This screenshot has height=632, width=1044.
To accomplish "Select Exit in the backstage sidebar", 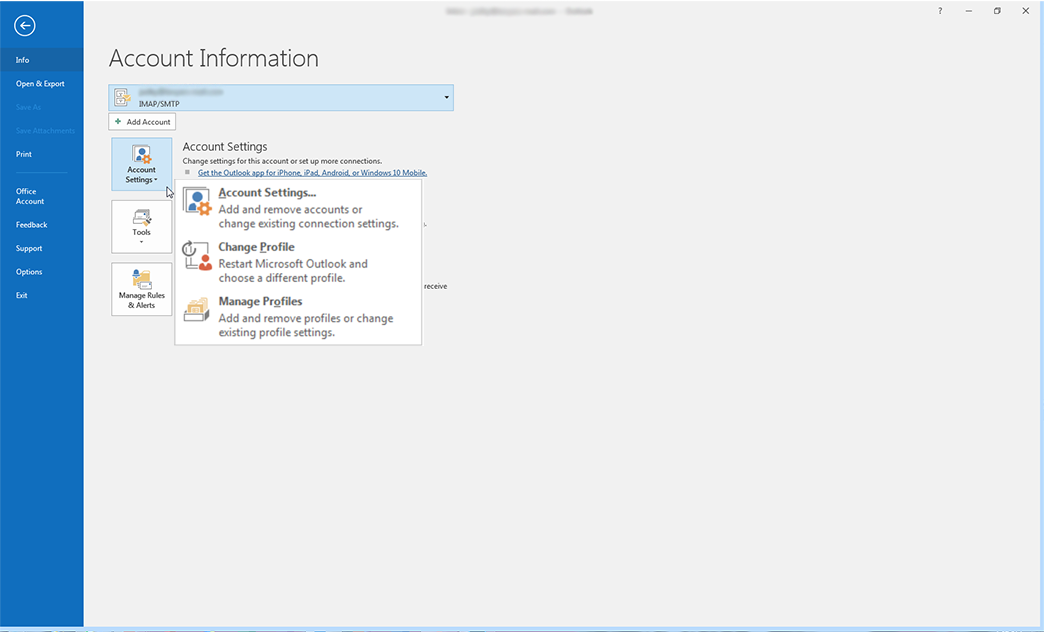I will point(22,296).
